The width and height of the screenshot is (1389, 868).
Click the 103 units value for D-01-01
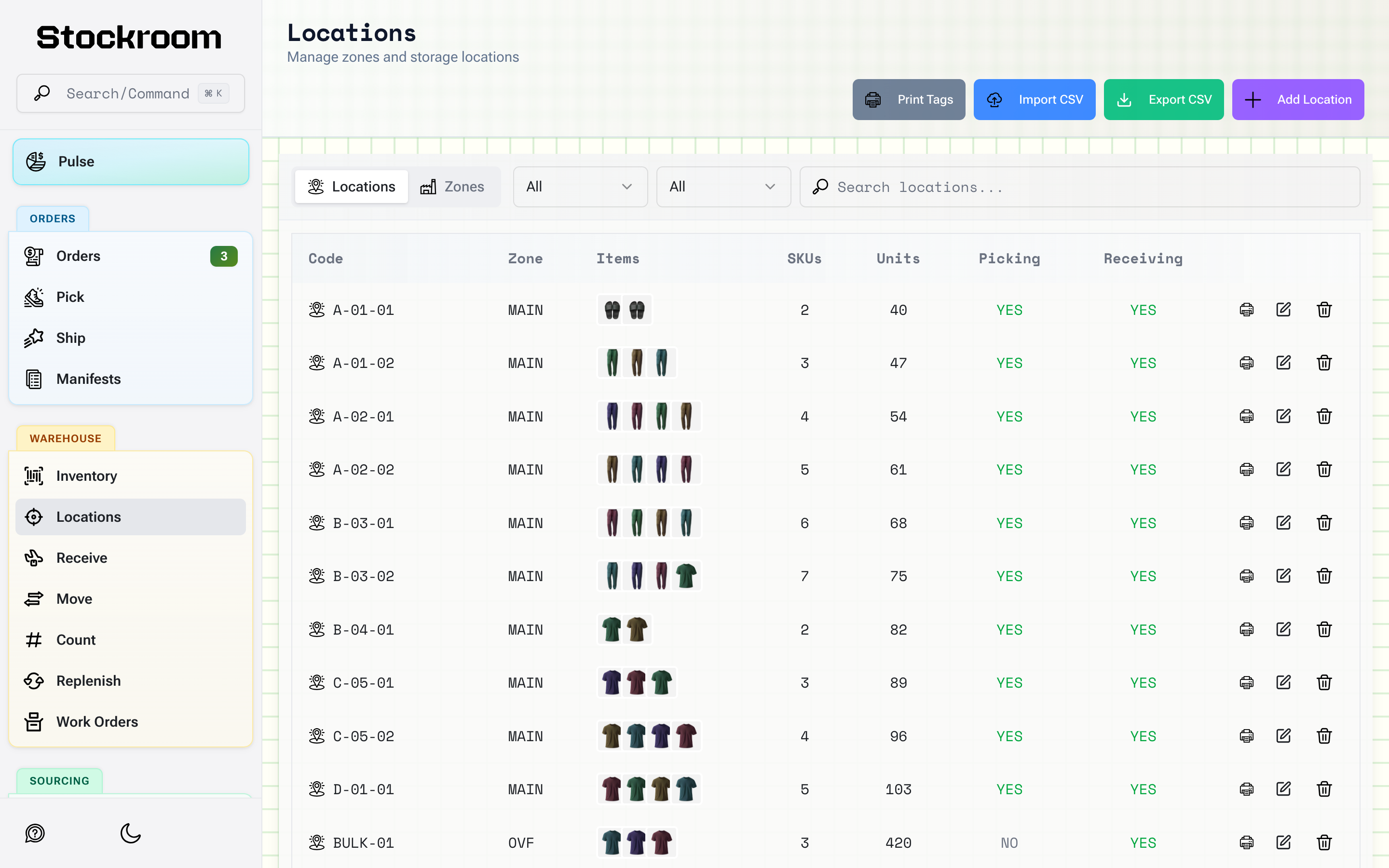[x=898, y=789]
